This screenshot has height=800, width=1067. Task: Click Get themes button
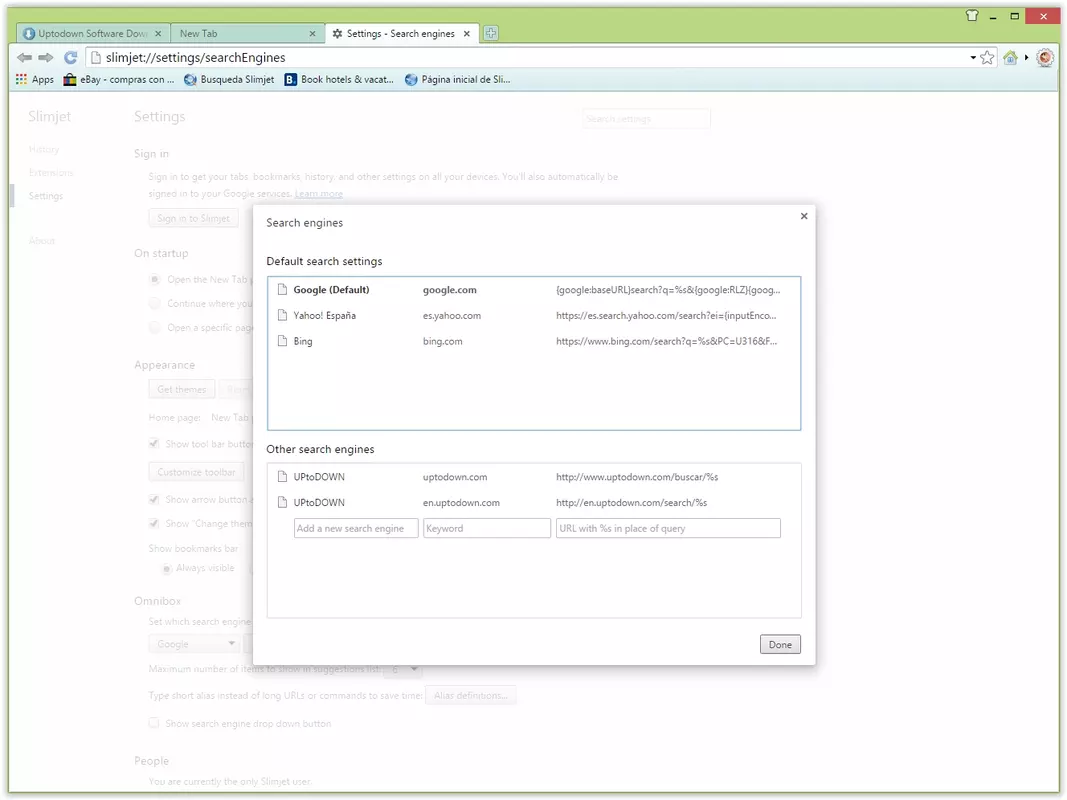point(181,390)
